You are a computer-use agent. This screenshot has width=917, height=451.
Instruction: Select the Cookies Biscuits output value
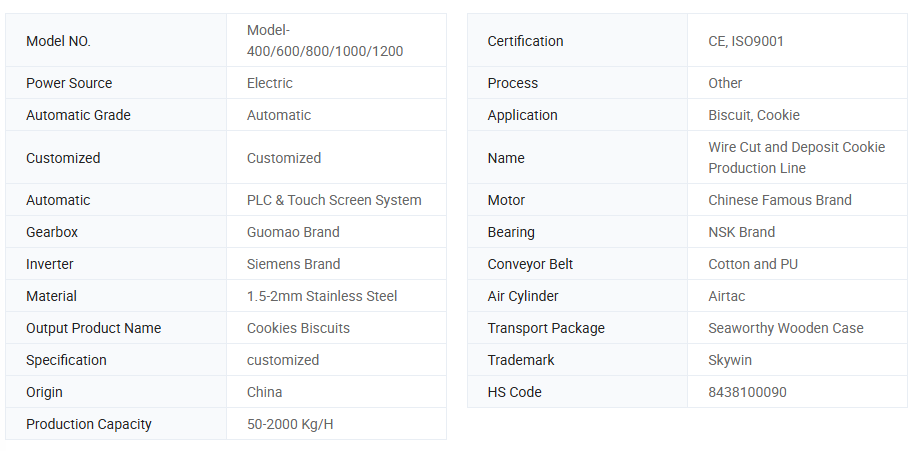298,328
